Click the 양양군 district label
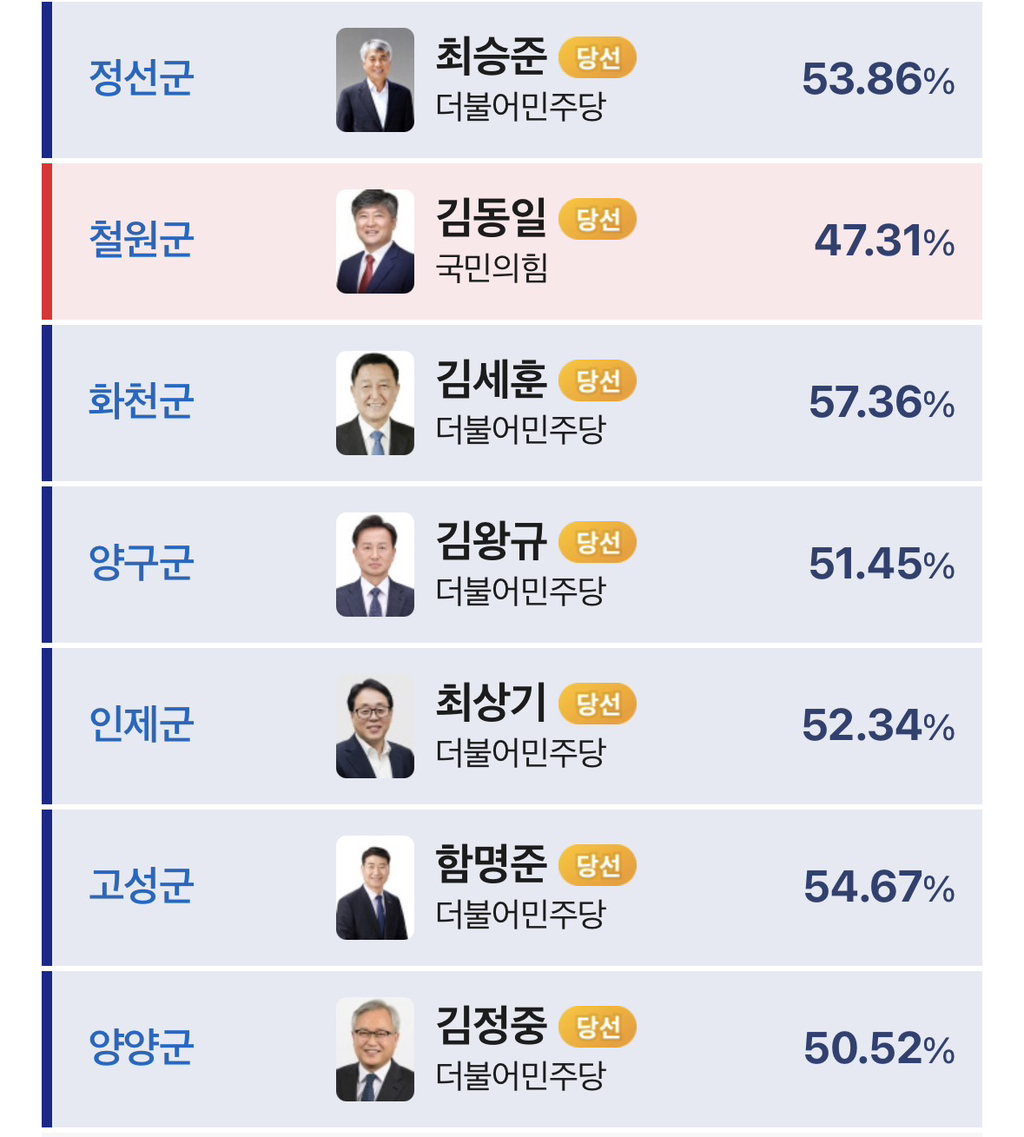The height and width of the screenshot is (1137, 1024). point(141,1047)
